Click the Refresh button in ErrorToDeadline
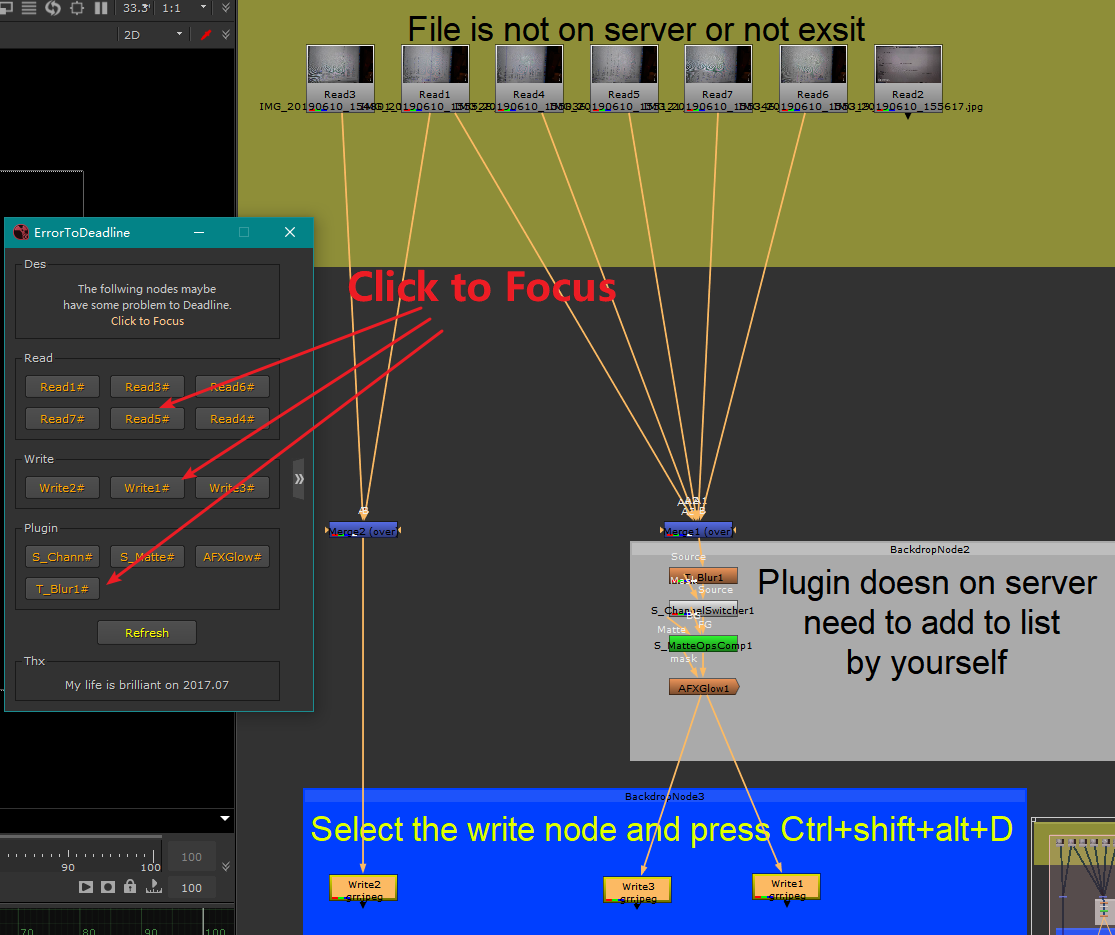This screenshot has width=1115, height=935. [147, 633]
